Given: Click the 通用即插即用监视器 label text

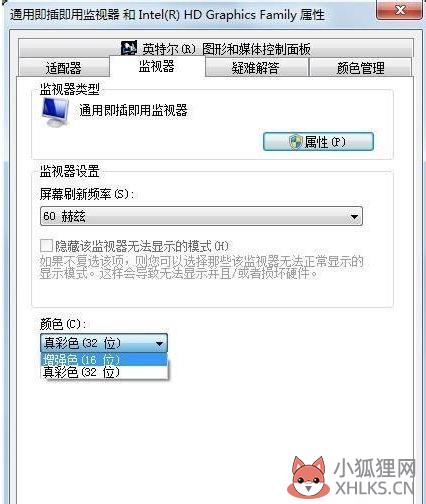Looking at the screenshot, I should (133, 110).
